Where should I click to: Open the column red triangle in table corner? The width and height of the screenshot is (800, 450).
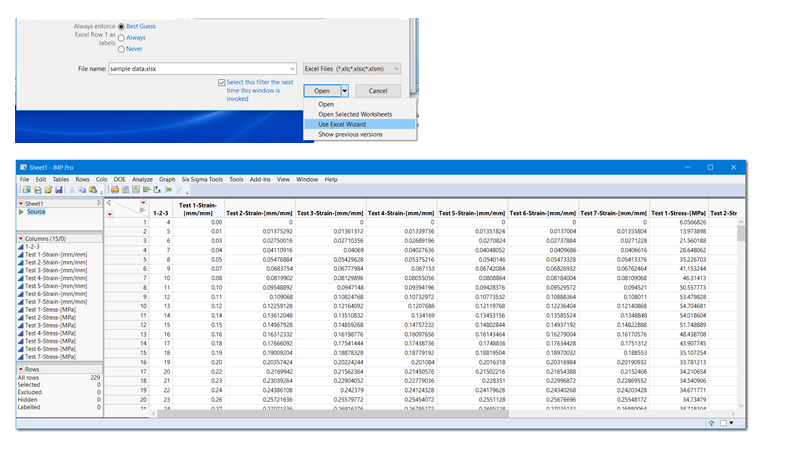coord(143,203)
